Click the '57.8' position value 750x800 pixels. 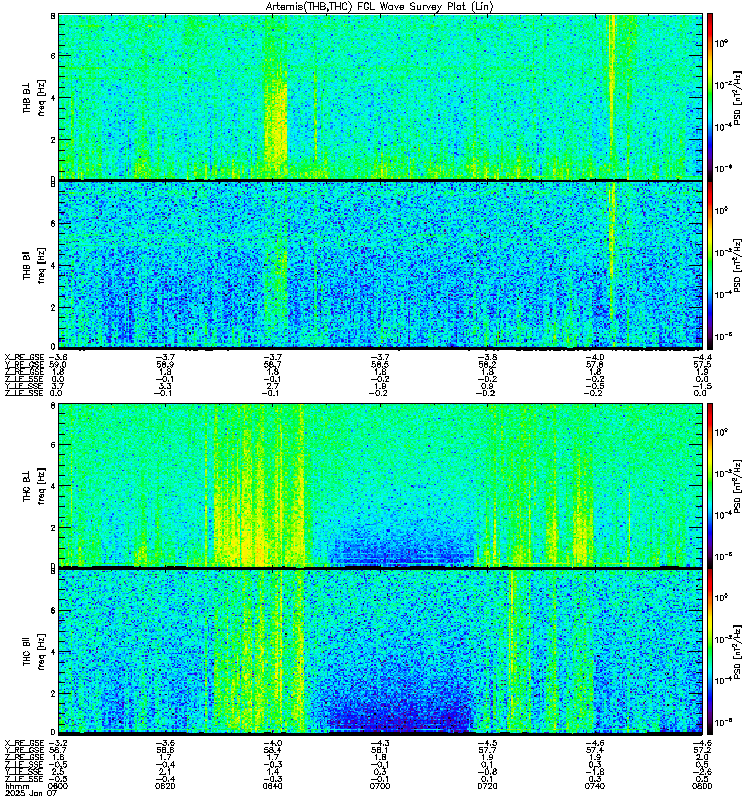pos(595,364)
